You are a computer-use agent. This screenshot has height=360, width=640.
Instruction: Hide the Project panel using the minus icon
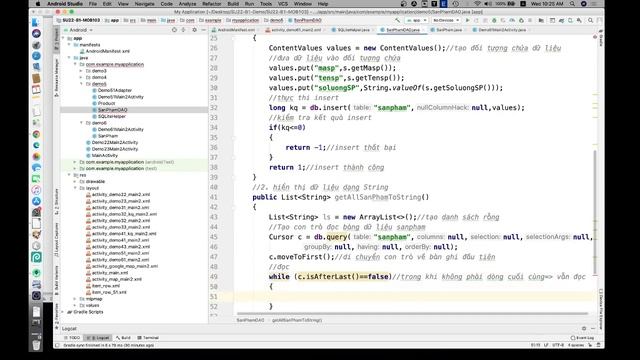tap(203, 30)
